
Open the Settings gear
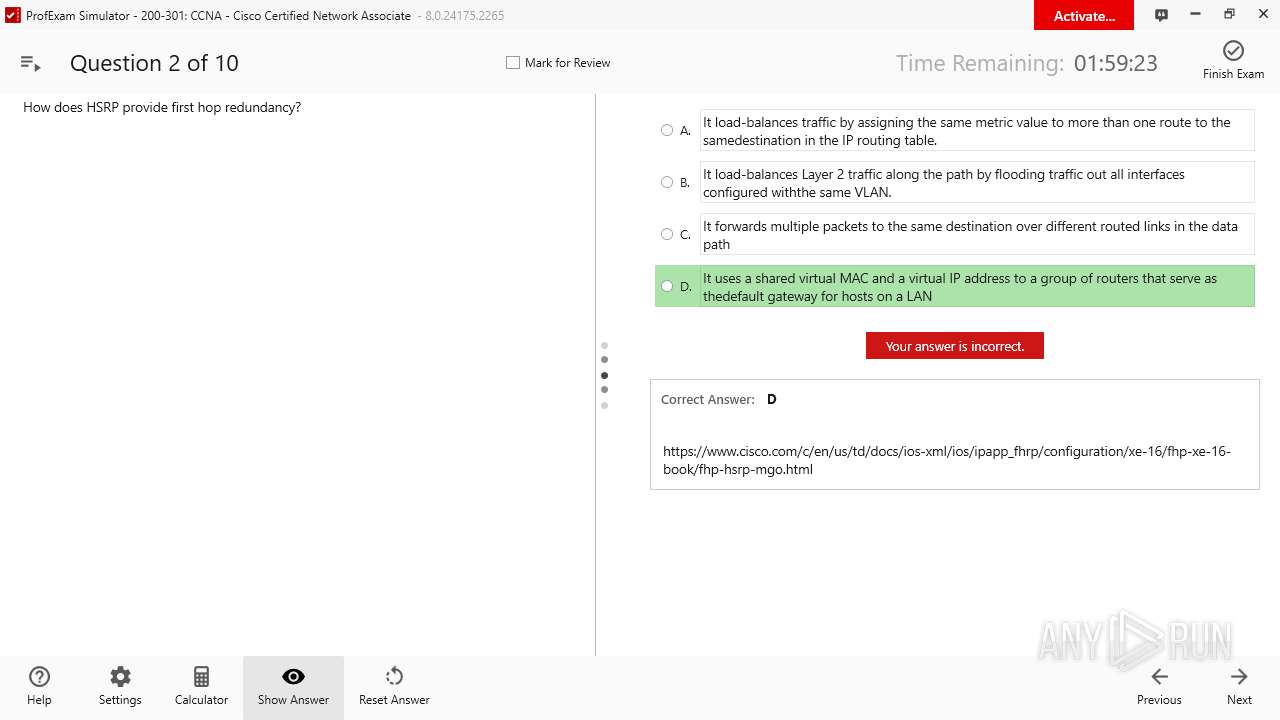pyautogui.click(x=120, y=686)
